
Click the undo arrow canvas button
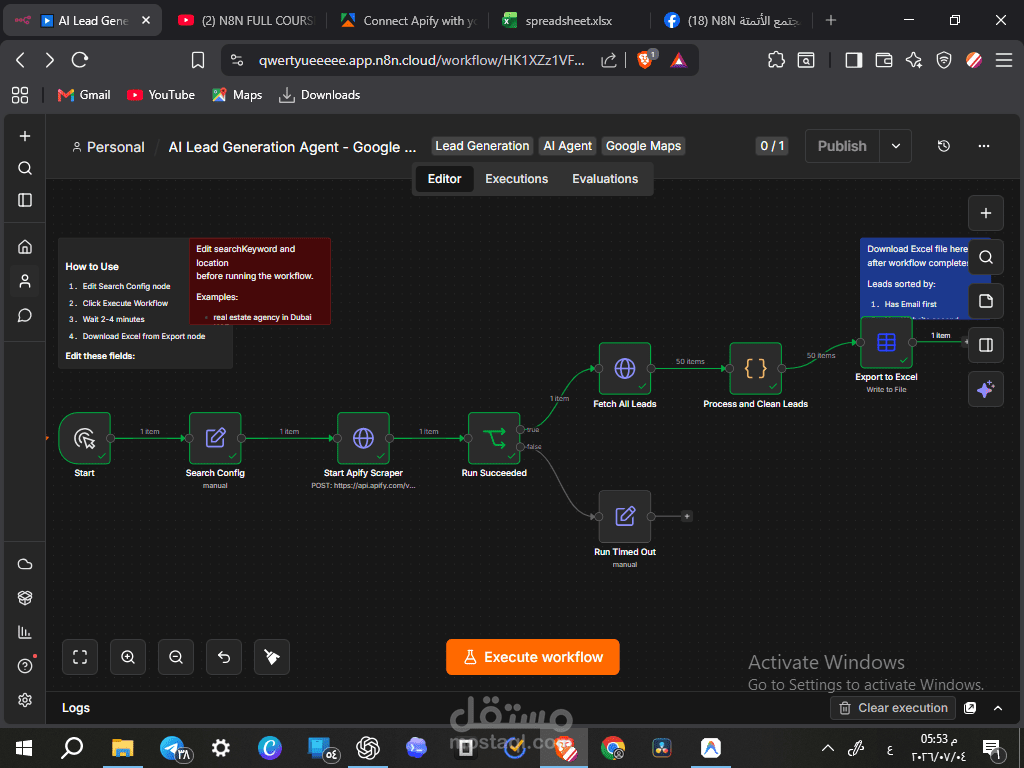tap(224, 657)
